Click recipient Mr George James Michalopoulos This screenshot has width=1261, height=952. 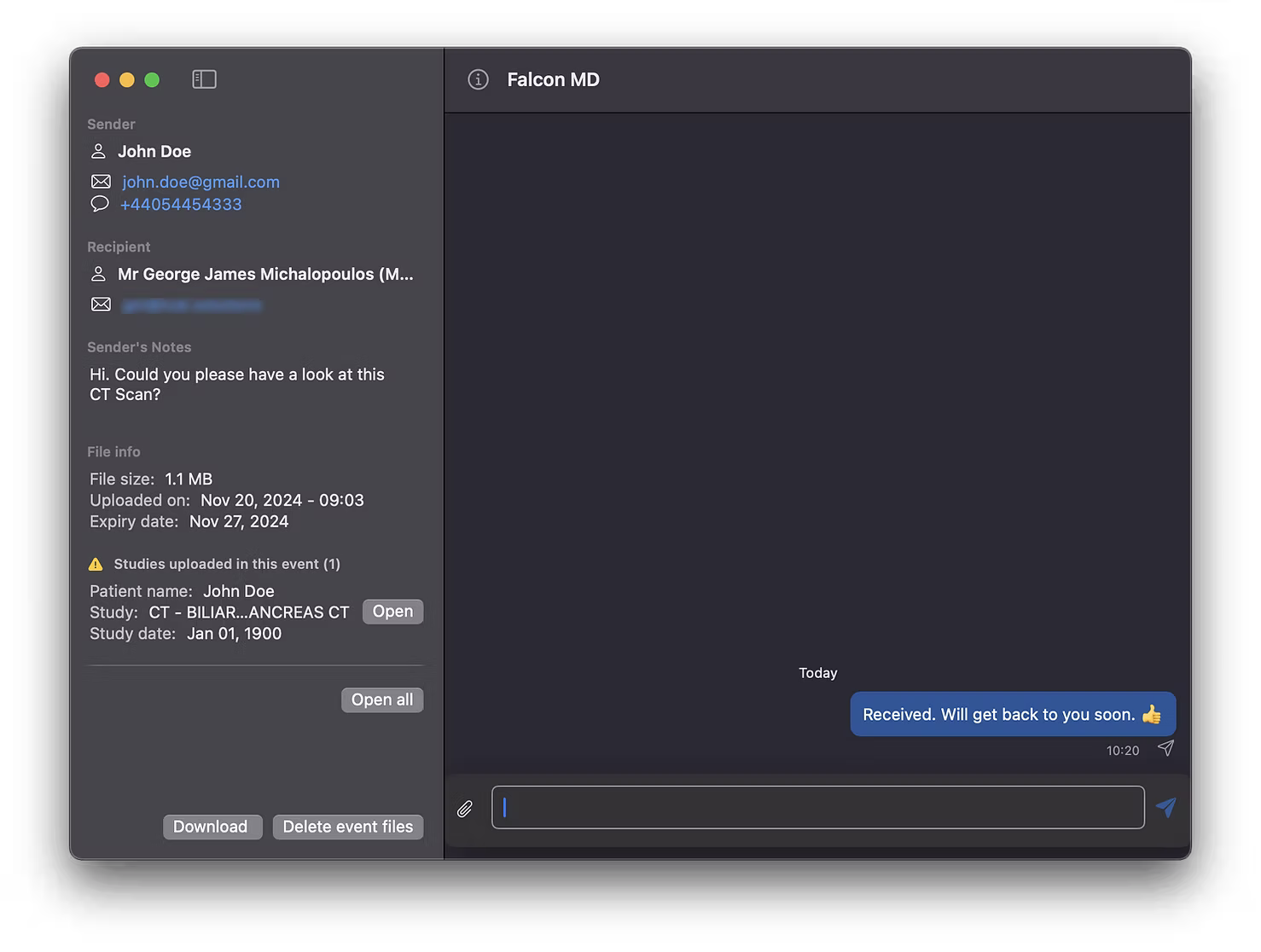point(265,274)
